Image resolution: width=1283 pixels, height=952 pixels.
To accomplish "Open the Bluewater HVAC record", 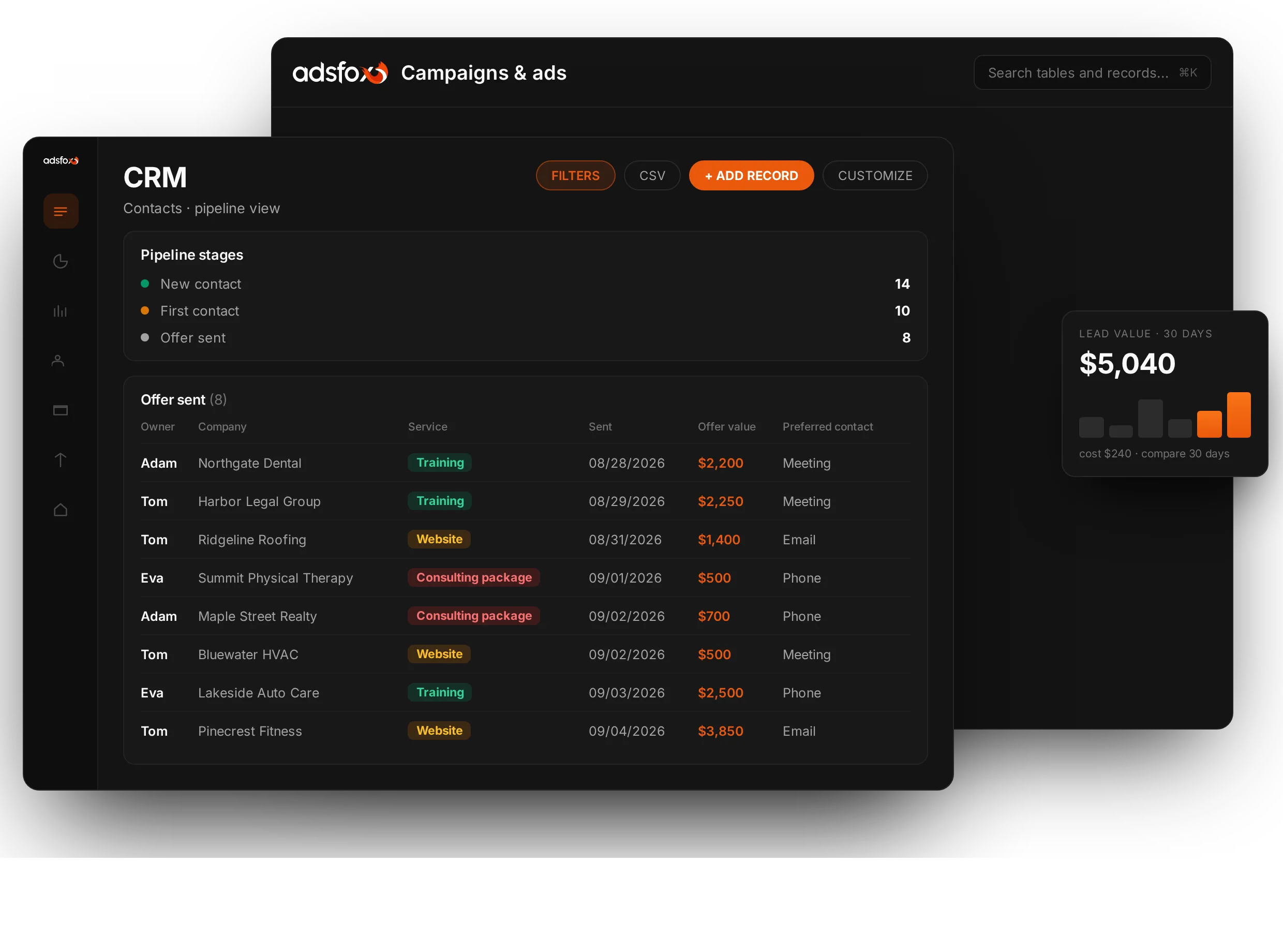I will pyautogui.click(x=525, y=654).
